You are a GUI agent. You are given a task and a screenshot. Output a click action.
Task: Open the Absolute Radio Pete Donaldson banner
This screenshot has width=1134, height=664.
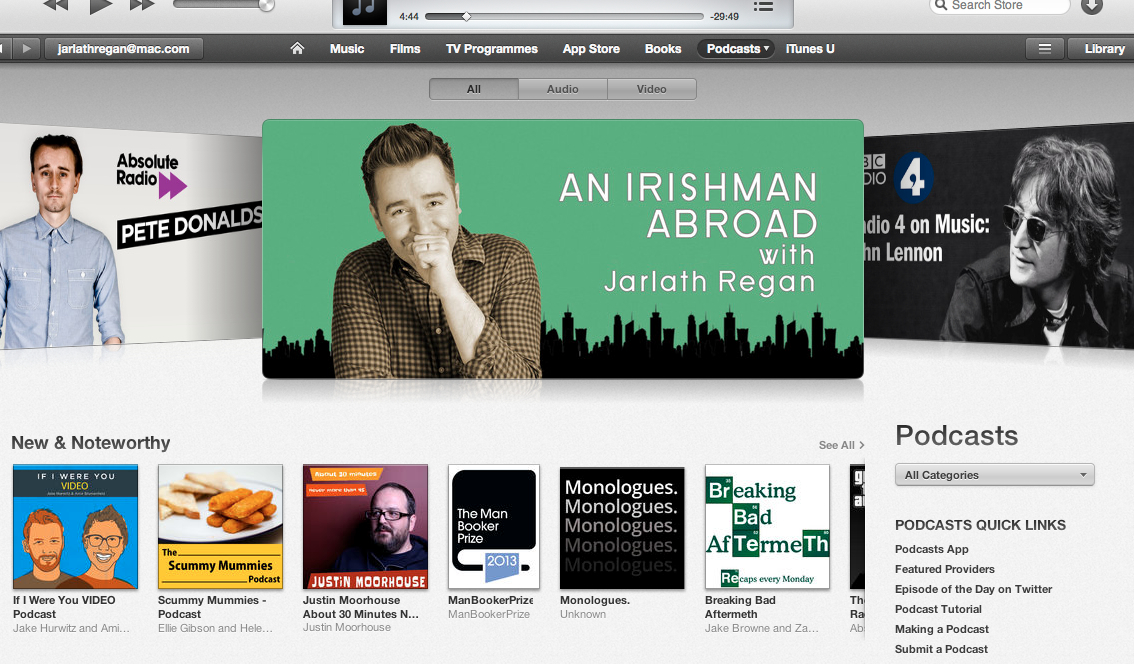(x=131, y=235)
